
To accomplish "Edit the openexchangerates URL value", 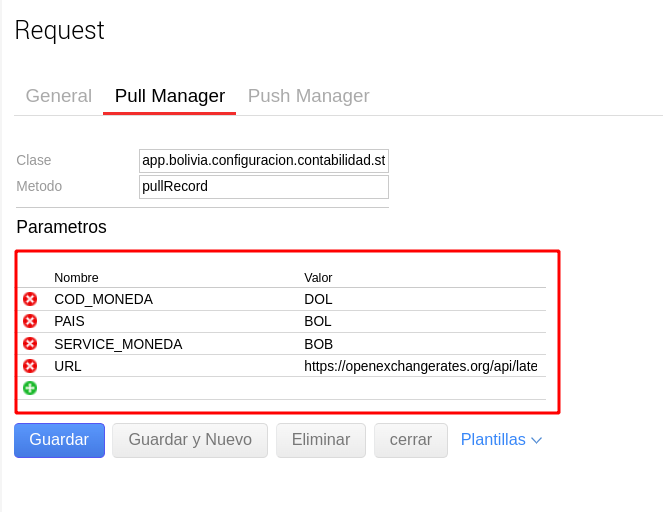I will pos(421,366).
